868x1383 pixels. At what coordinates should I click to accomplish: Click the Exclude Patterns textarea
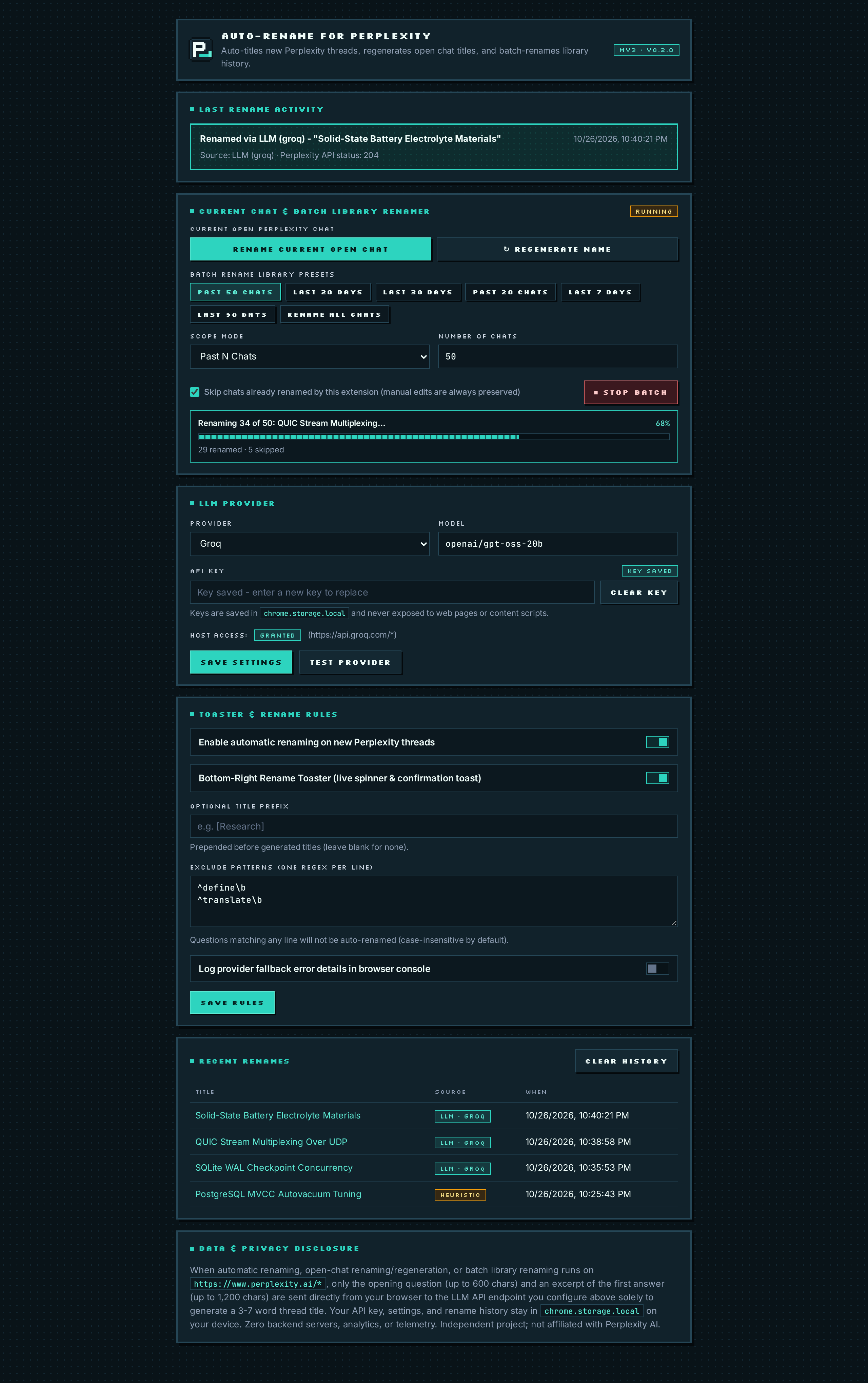tap(433, 901)
